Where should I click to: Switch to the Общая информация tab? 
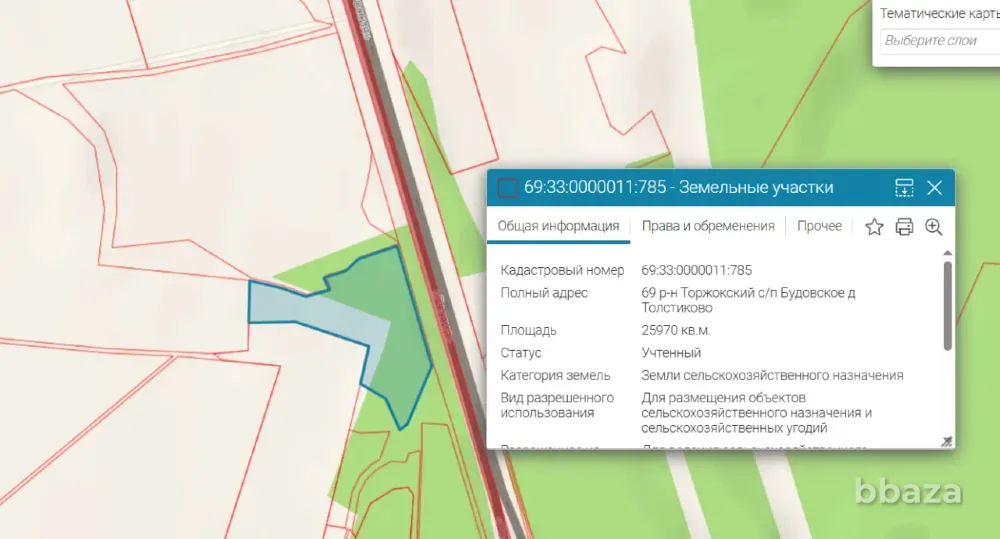tap(558, 226)
